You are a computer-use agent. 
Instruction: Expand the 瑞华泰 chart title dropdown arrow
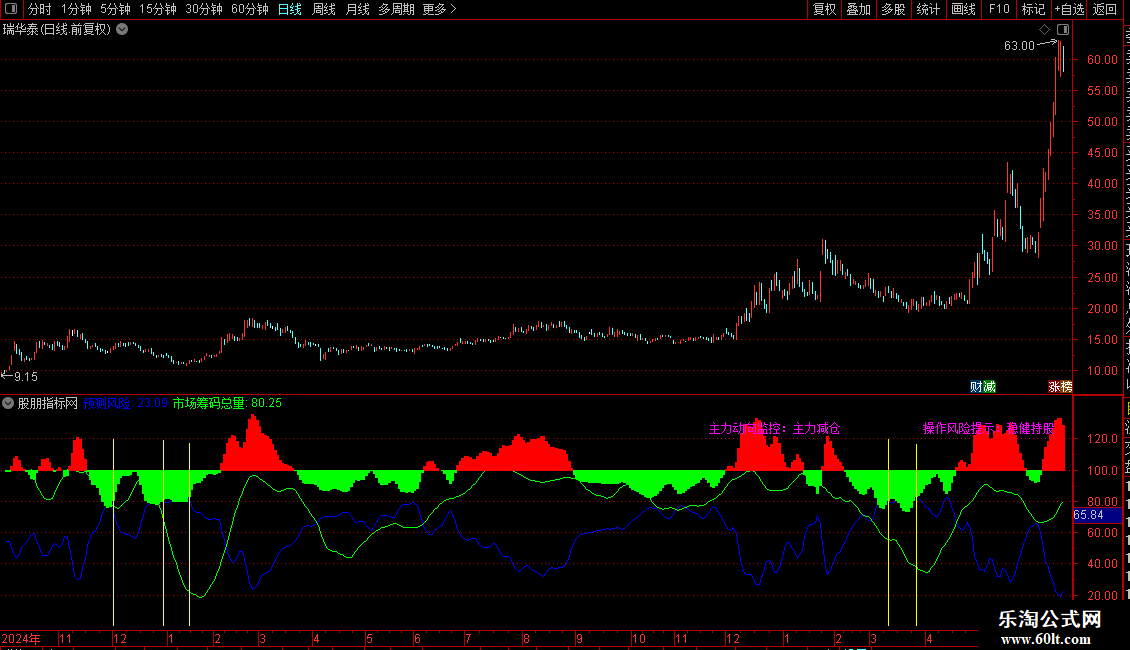click(123, 29)
